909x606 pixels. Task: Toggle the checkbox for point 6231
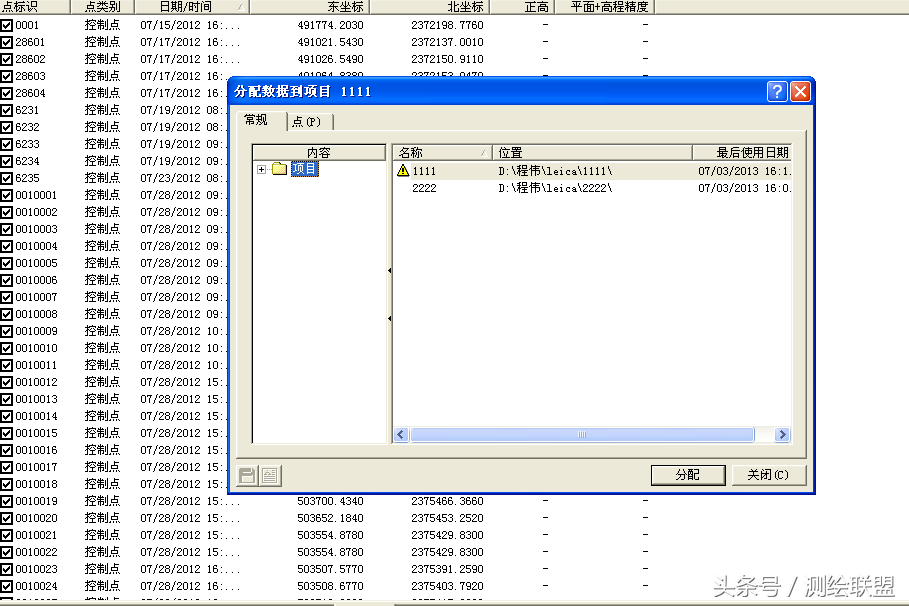(7, 110)
